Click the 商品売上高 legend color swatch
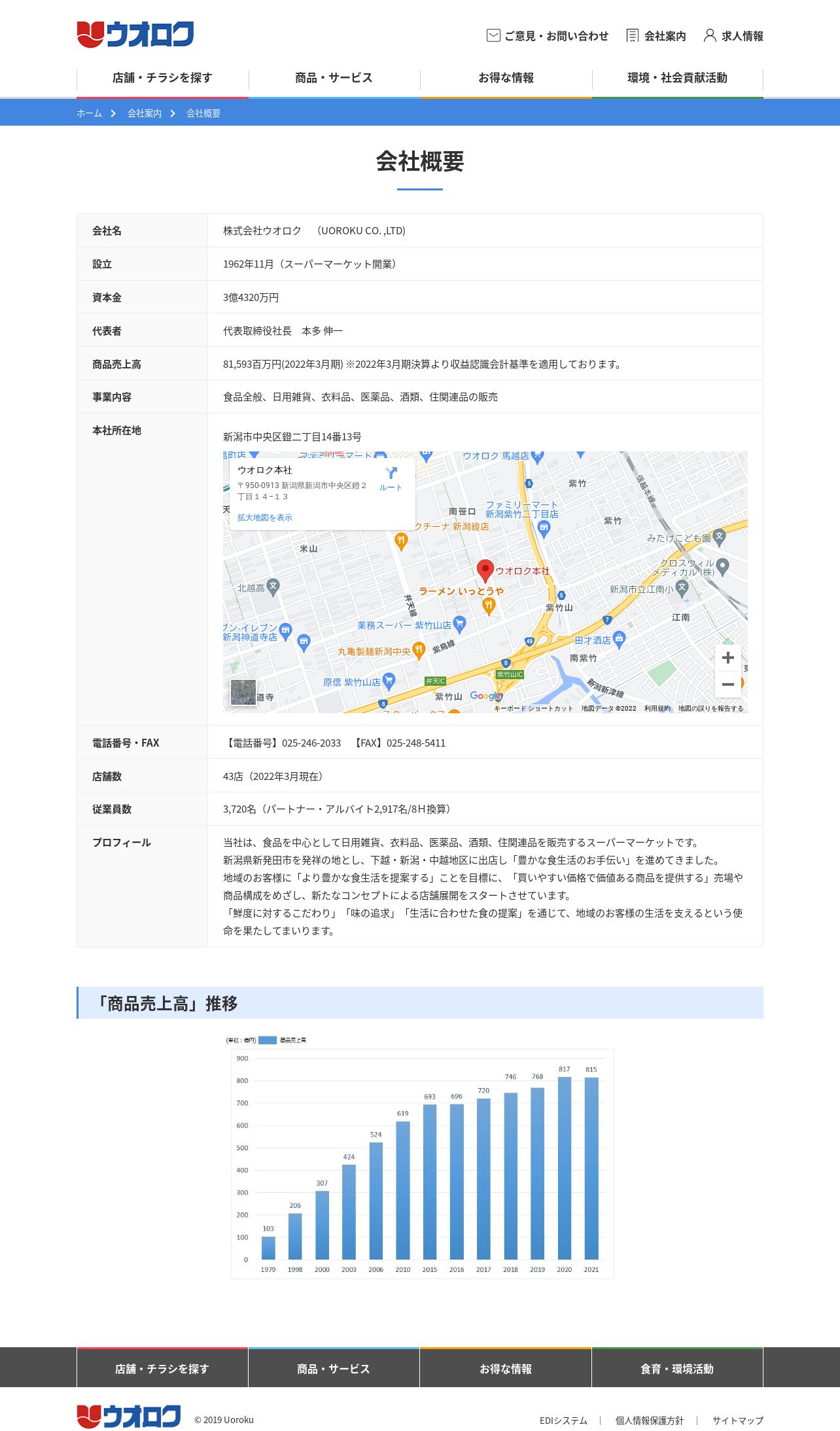The width and height of the screenshot is (840, 1431). 268,1040
